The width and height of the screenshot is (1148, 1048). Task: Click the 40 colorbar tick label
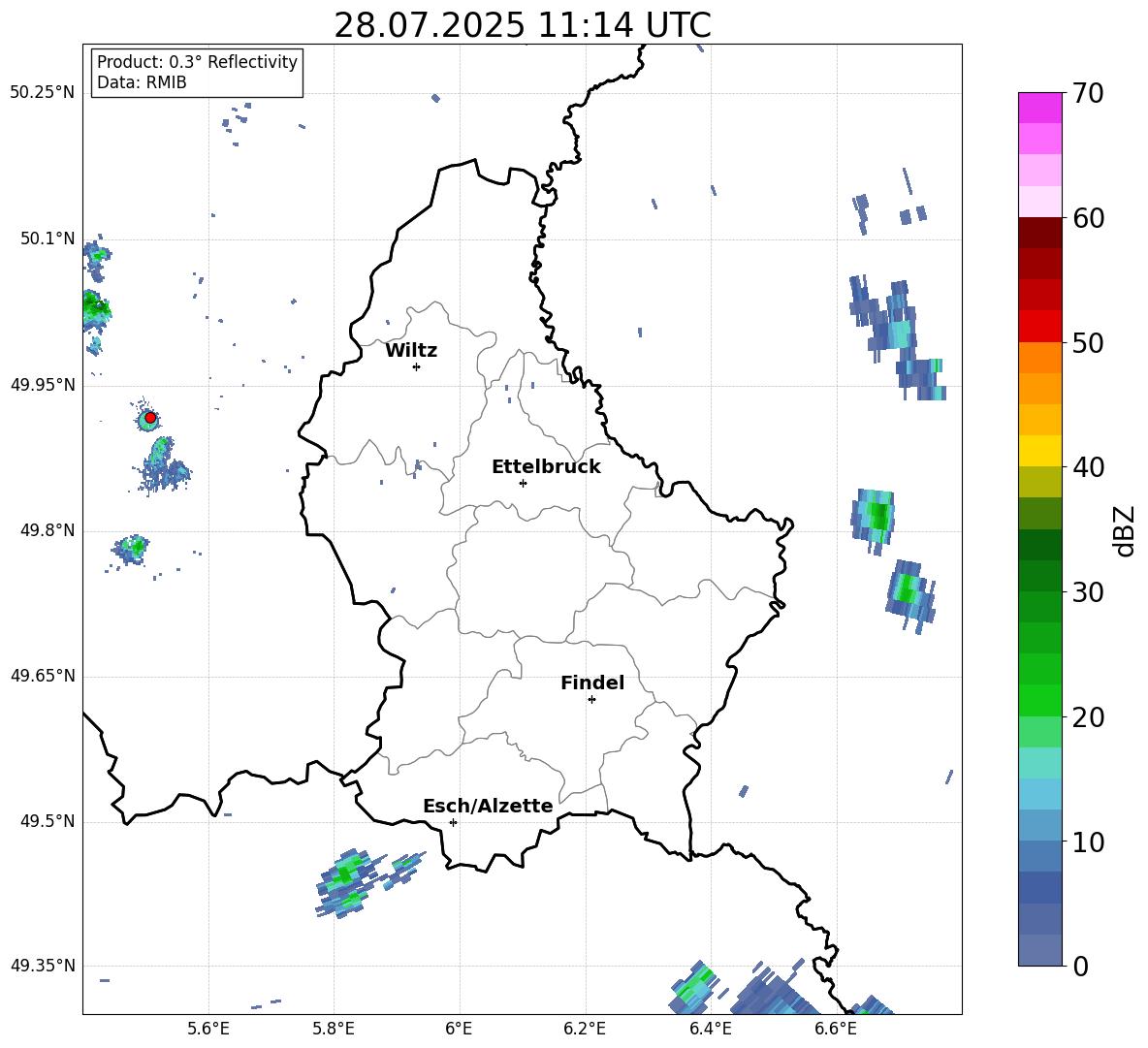[1088, 467]
